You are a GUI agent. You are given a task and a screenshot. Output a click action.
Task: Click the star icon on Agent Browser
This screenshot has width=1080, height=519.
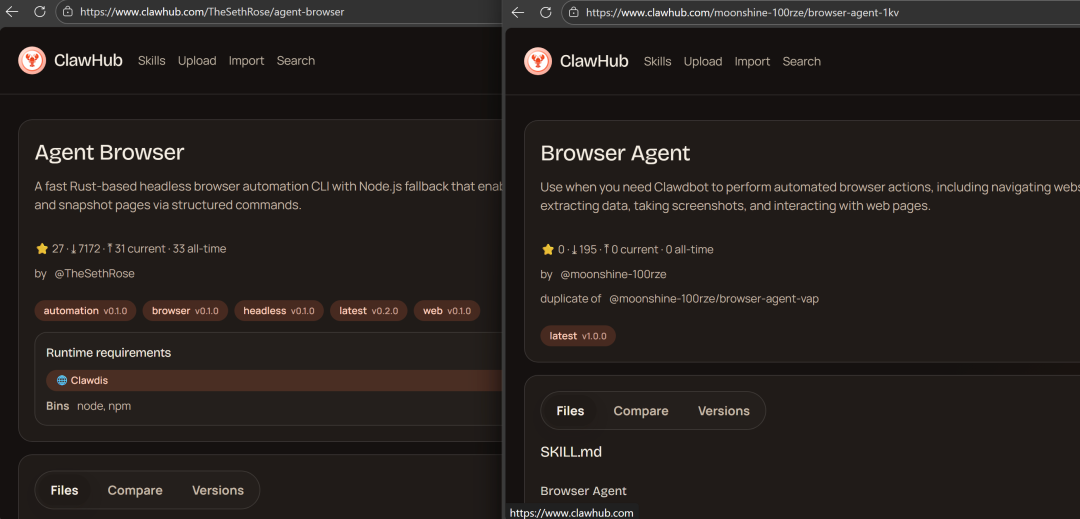[42, 248]
